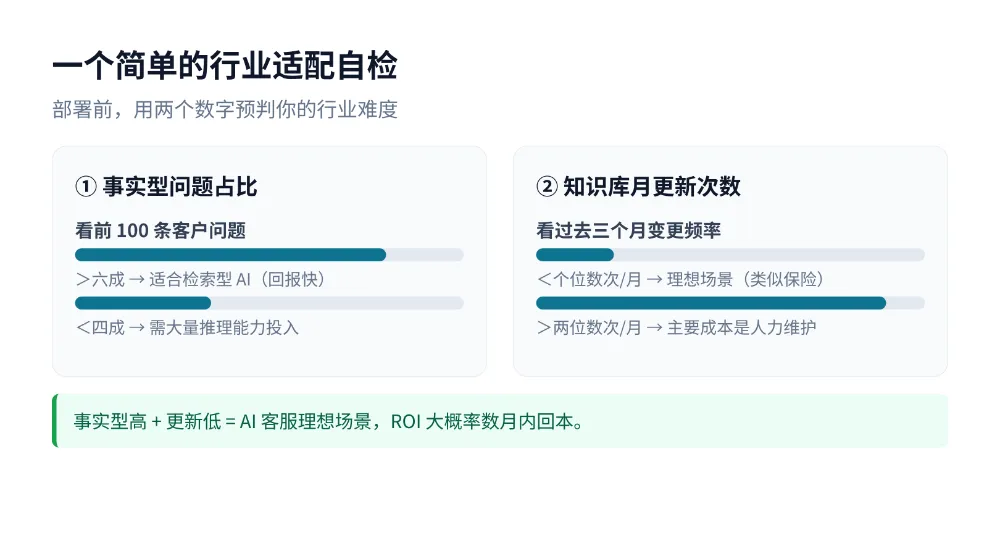
Task: Click the long progress bar above >两位数次/月
Action: 730,303
